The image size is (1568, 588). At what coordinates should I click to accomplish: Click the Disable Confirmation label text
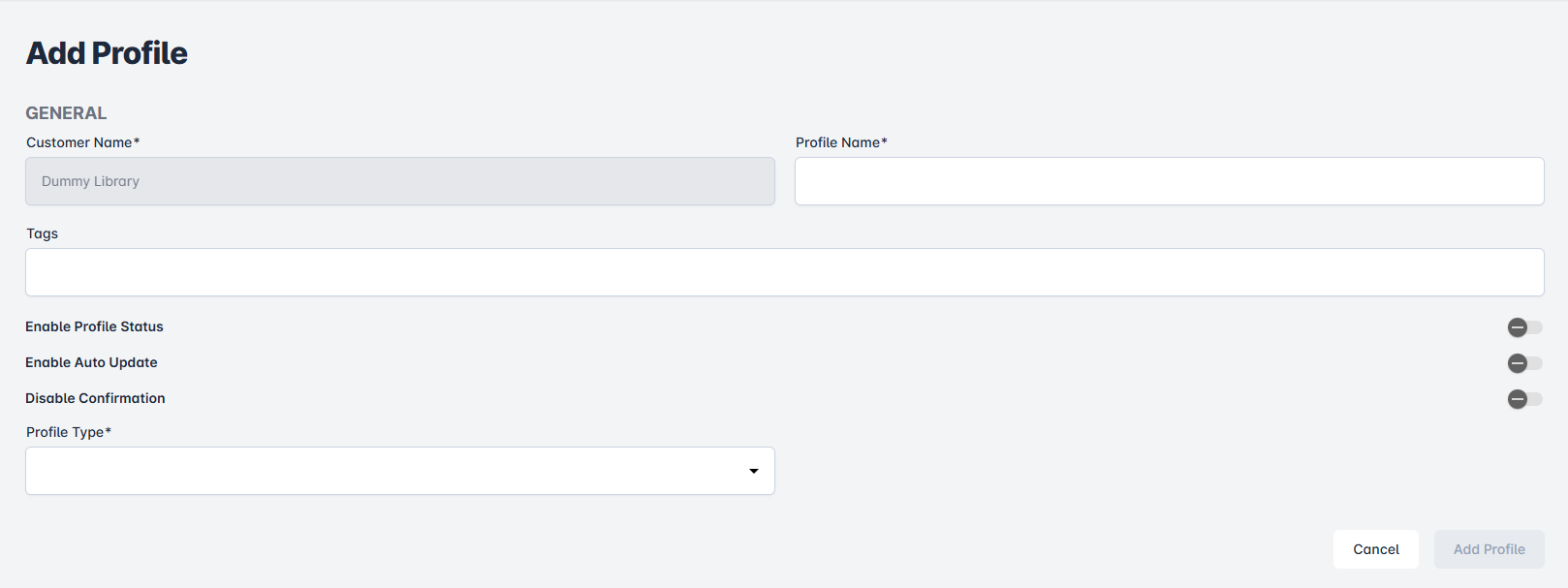(x=95, y=398)
